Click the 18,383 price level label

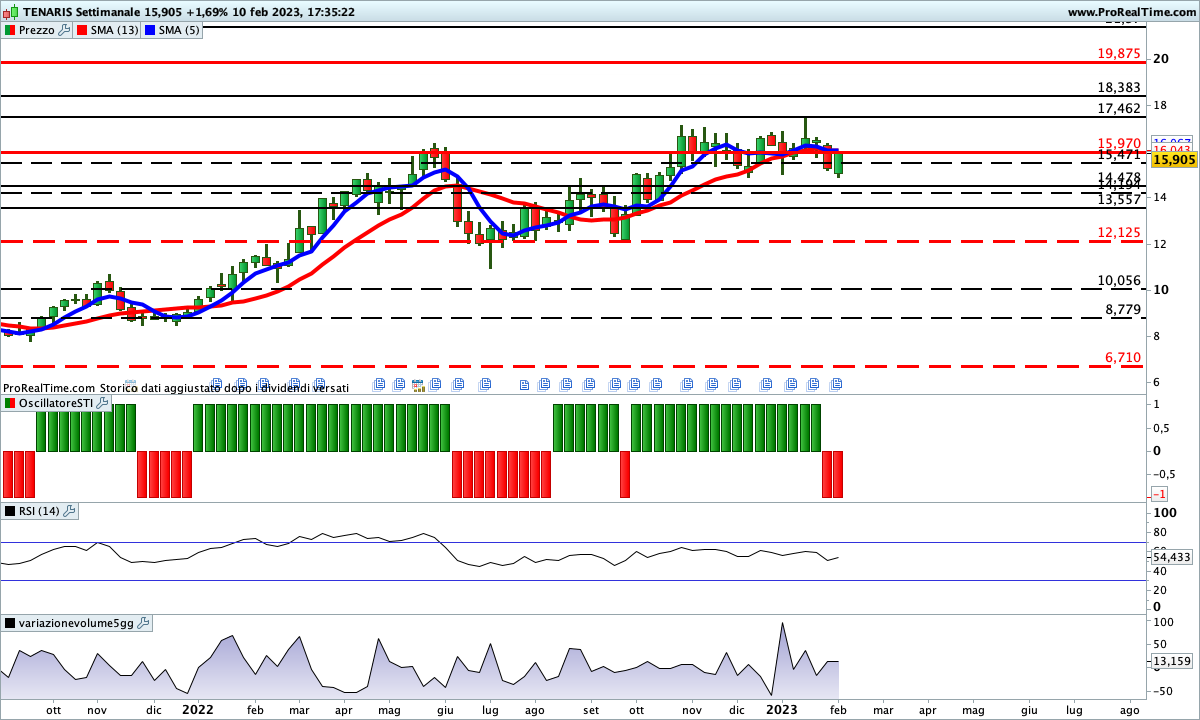click(x=1119, y=88)
